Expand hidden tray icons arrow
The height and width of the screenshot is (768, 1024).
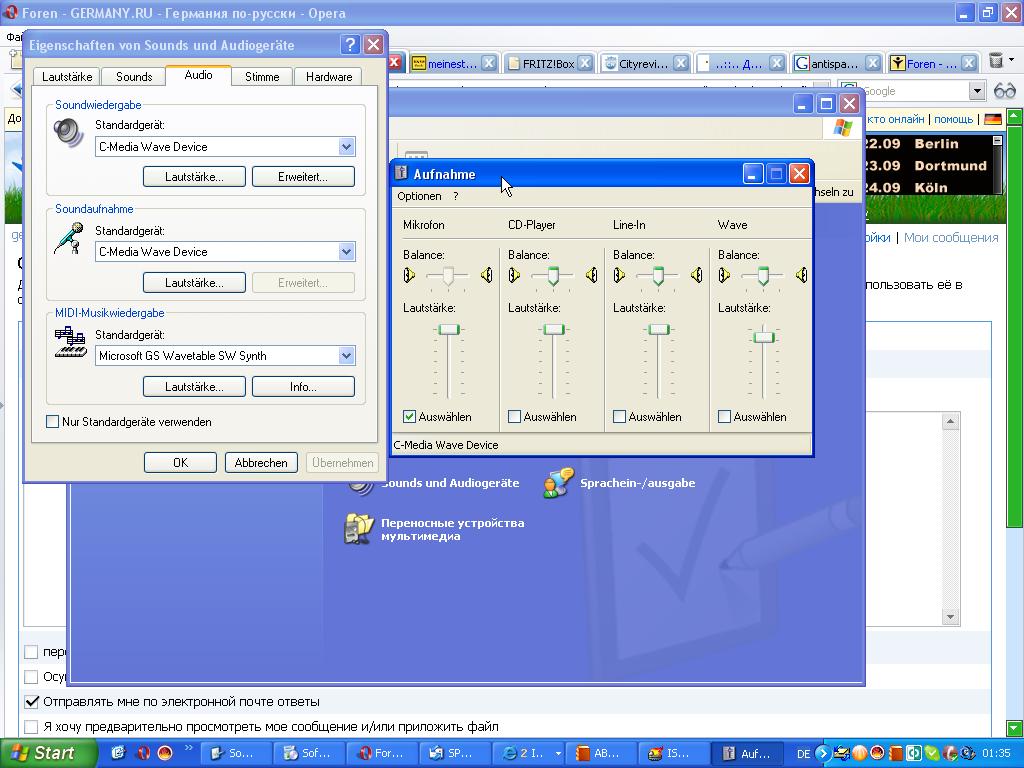[822, 754]
